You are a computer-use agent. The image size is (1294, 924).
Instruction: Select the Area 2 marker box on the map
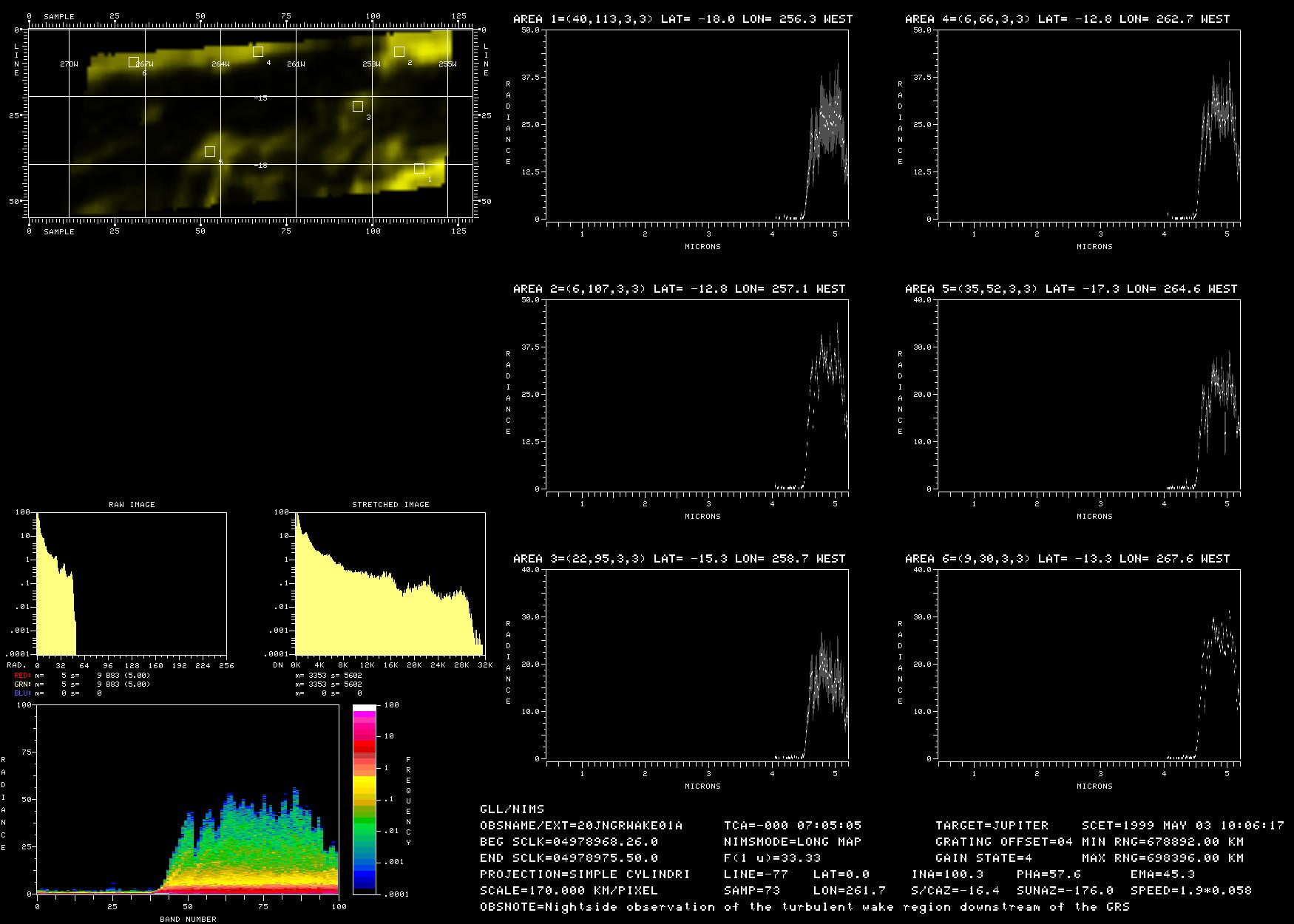click(x=399, y=52)
